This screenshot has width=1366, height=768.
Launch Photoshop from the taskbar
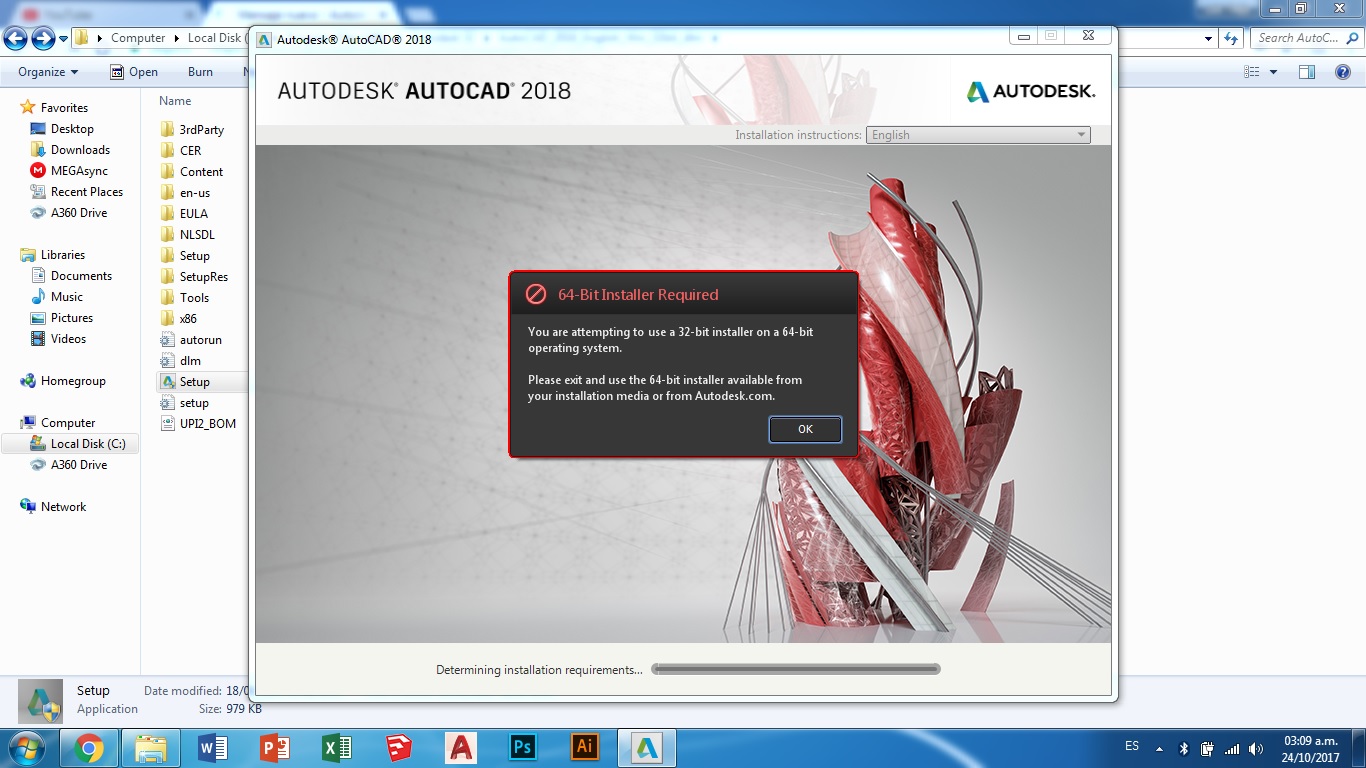coord(522,746)
